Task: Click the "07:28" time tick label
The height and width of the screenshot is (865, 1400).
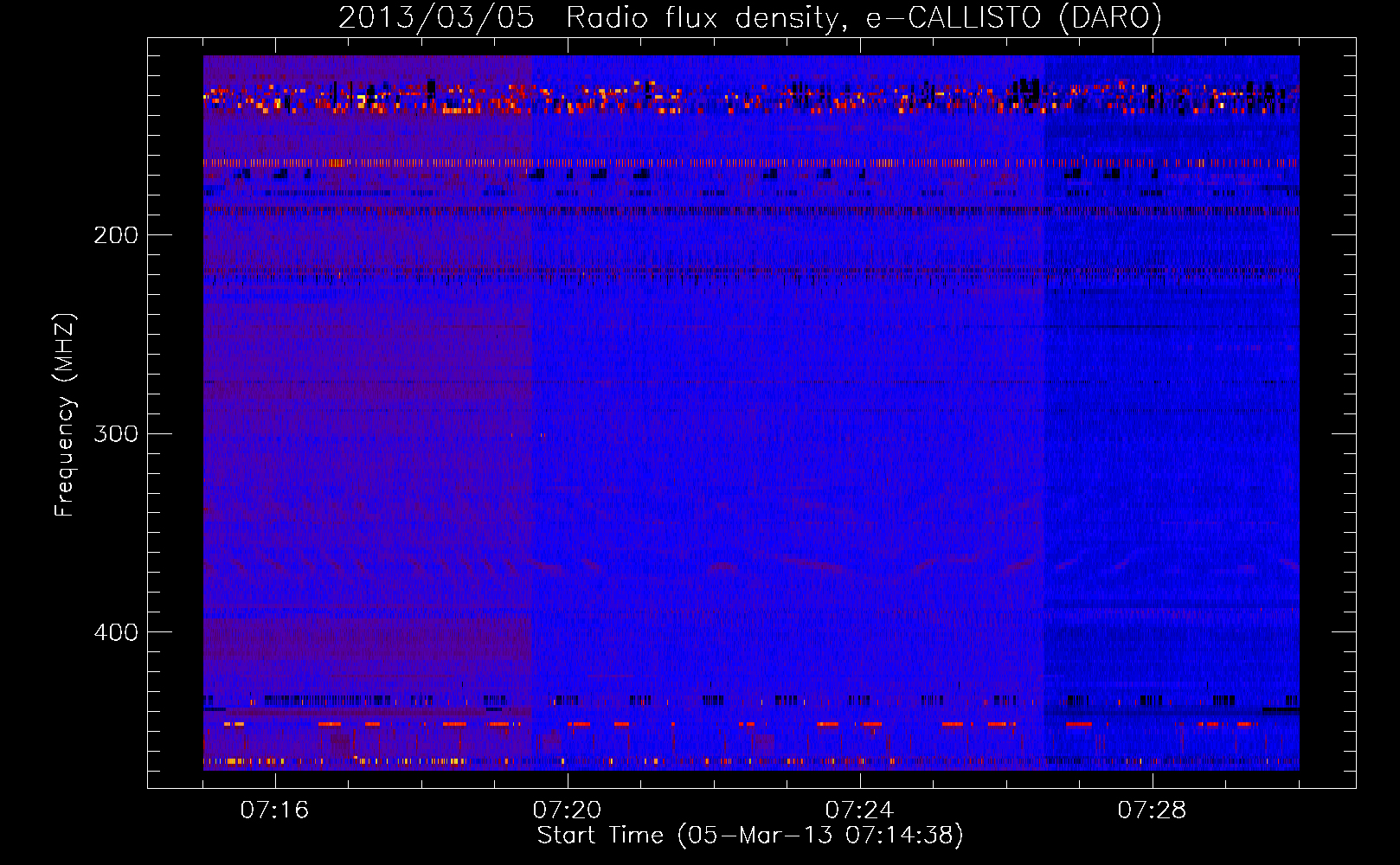Action: [x=1152, y=811]
